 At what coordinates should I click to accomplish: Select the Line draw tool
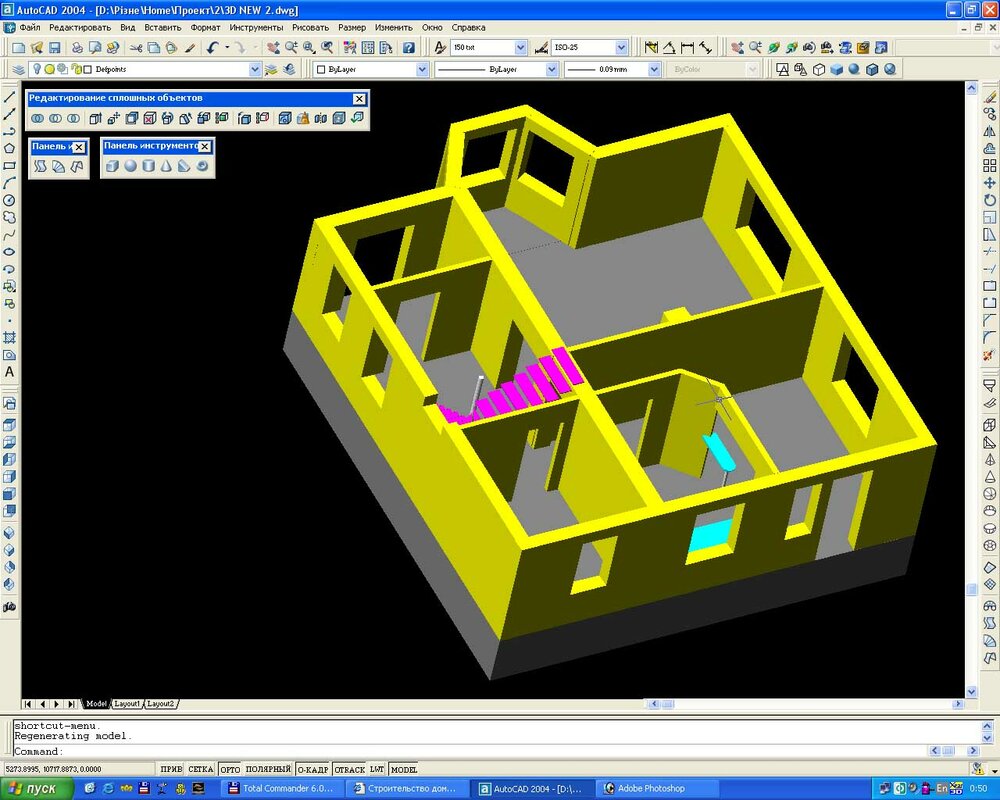point(10,97)
